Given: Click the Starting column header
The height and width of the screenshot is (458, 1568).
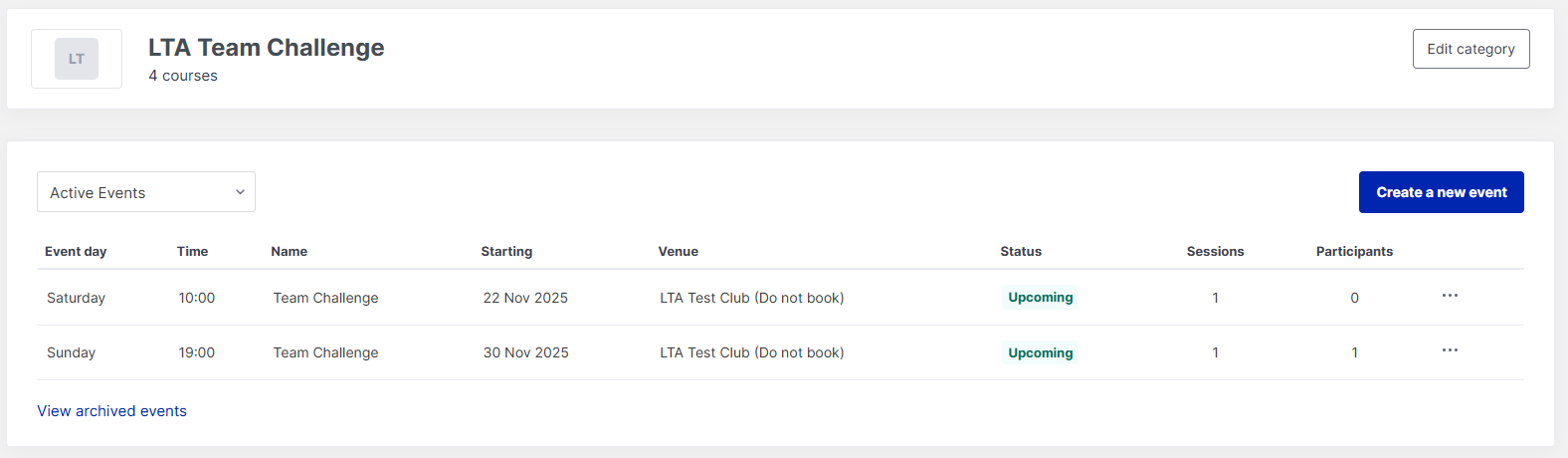Looking at the screenshot, I should [x=506, y=252].
